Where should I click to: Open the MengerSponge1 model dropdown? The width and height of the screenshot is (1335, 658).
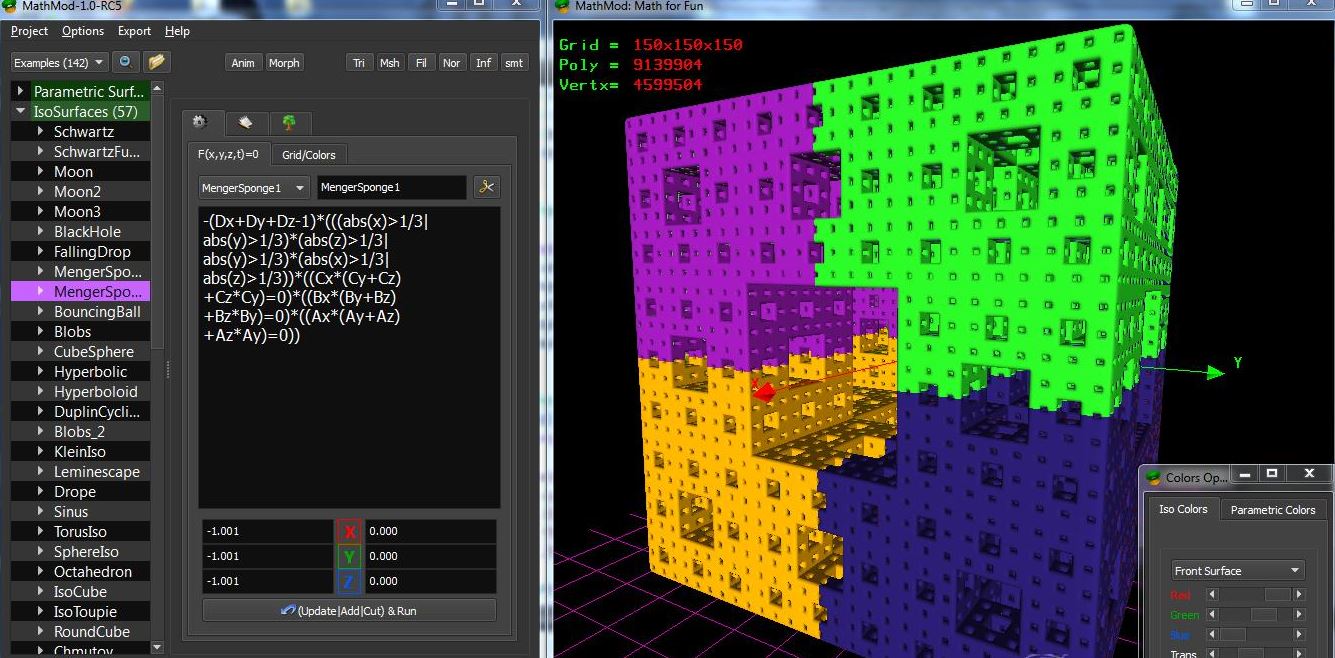tap(253, 186)
